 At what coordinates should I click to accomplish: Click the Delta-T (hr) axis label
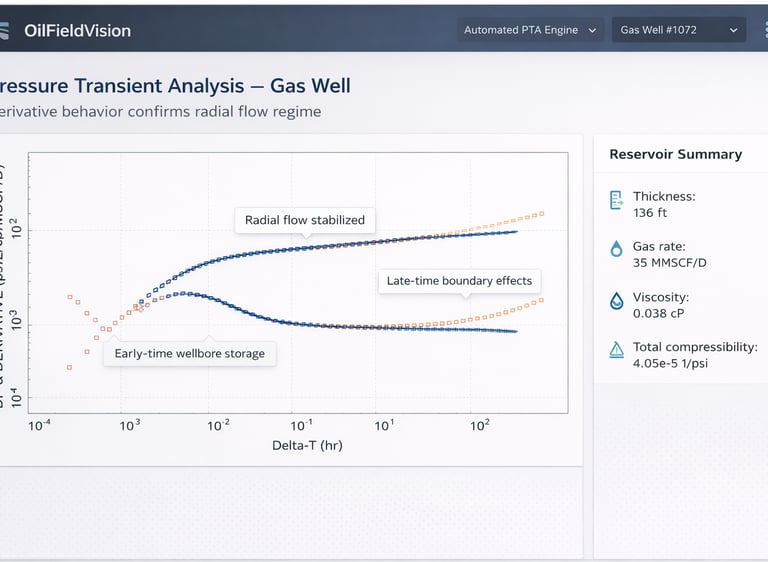click(307, 445)
